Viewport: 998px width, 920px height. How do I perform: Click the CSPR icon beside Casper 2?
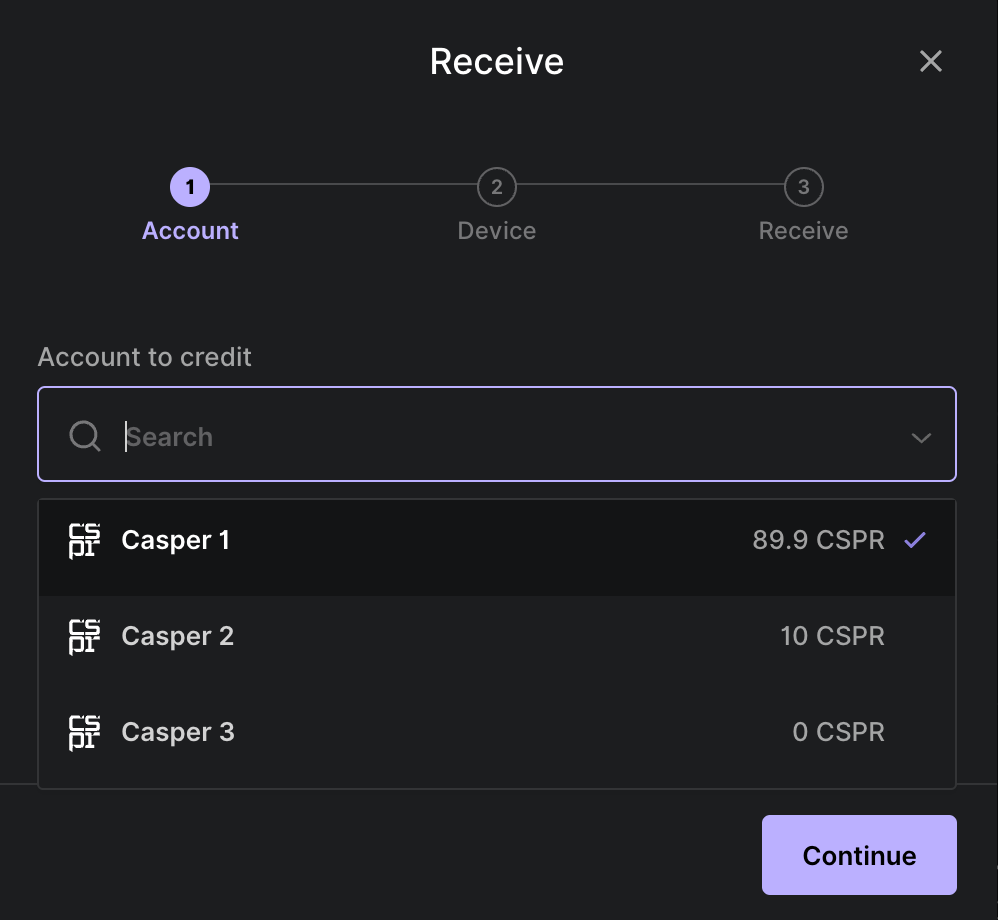[84, 636]
